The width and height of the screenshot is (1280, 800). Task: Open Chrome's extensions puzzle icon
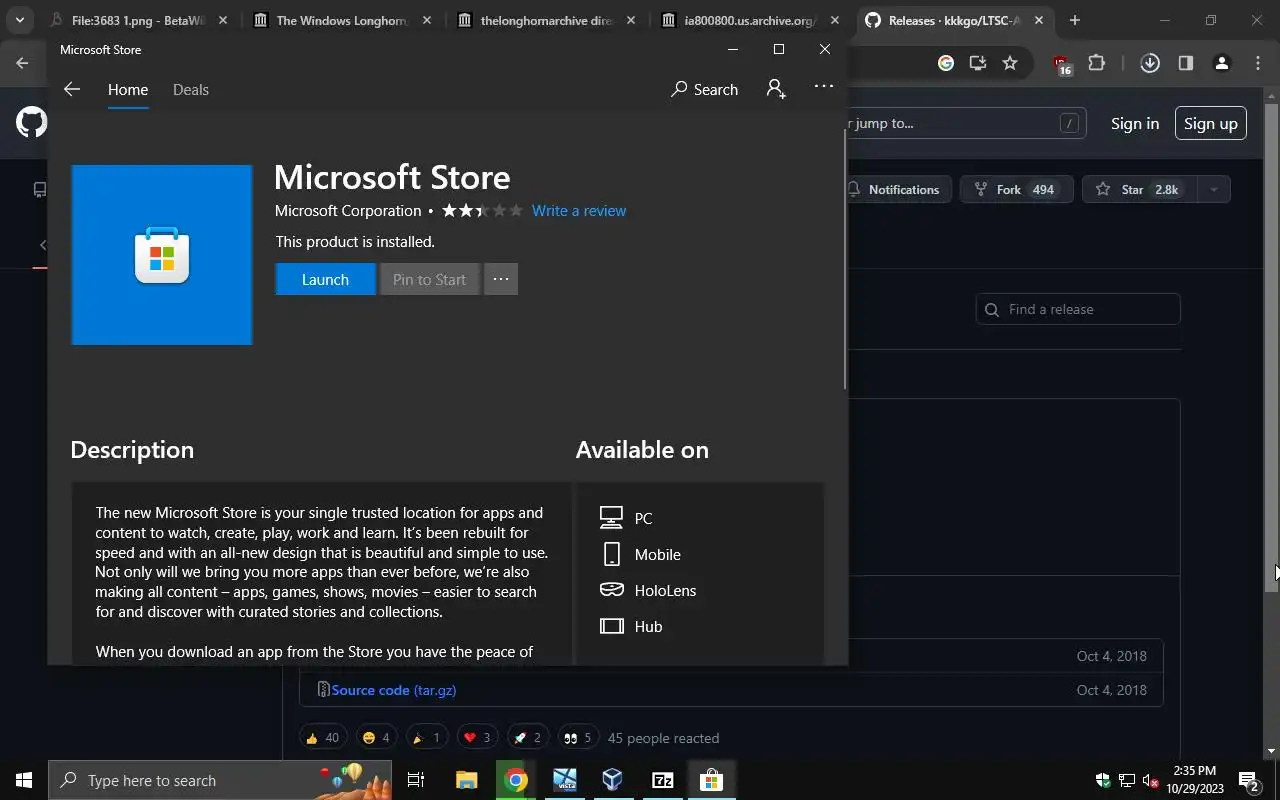[x=1096, y=63]
